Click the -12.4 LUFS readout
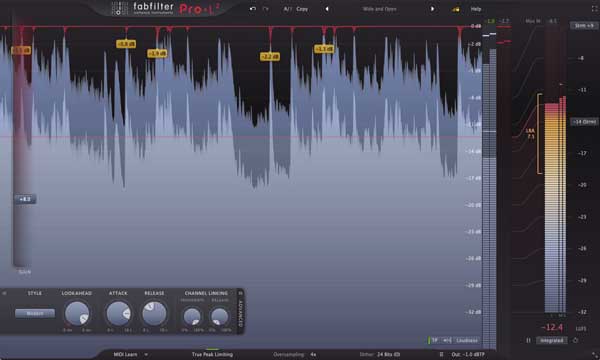The height and width of the screenshot is (360, 600). [552, 327]
